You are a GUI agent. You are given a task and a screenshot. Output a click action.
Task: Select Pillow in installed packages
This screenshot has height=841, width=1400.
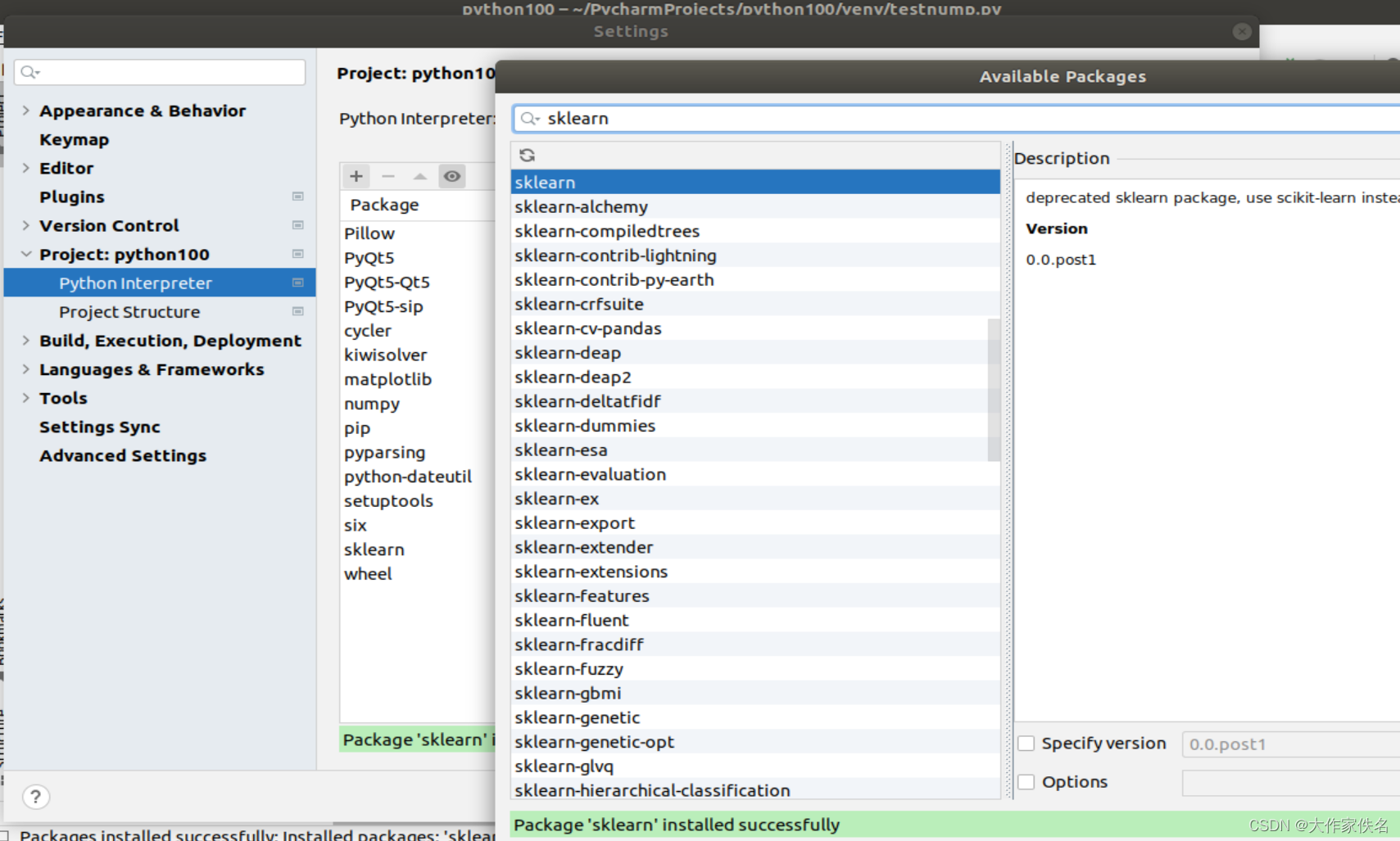click(x=418, y=233)
